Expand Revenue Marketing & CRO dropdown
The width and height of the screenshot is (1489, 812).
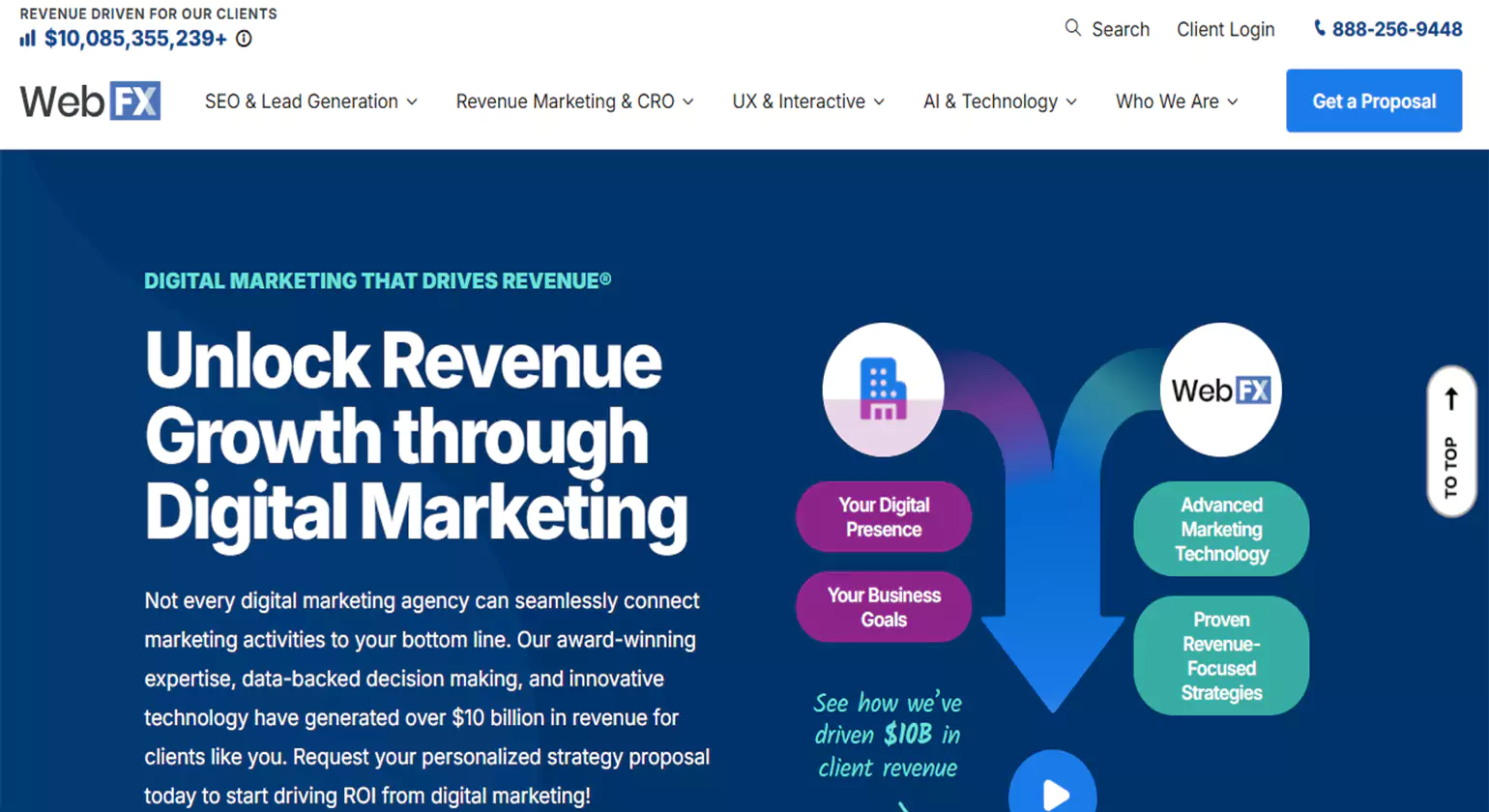(574, 101)
